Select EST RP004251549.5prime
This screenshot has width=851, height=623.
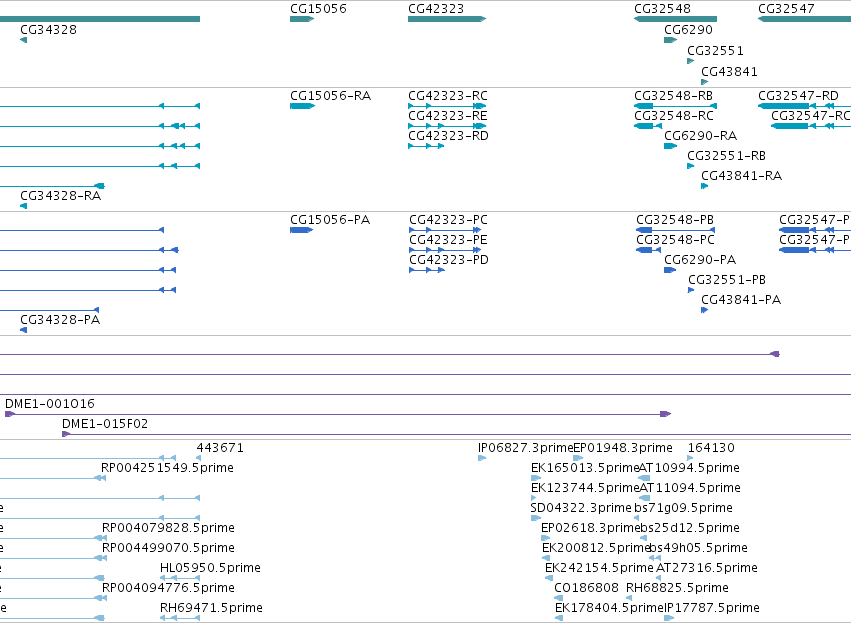167,468
